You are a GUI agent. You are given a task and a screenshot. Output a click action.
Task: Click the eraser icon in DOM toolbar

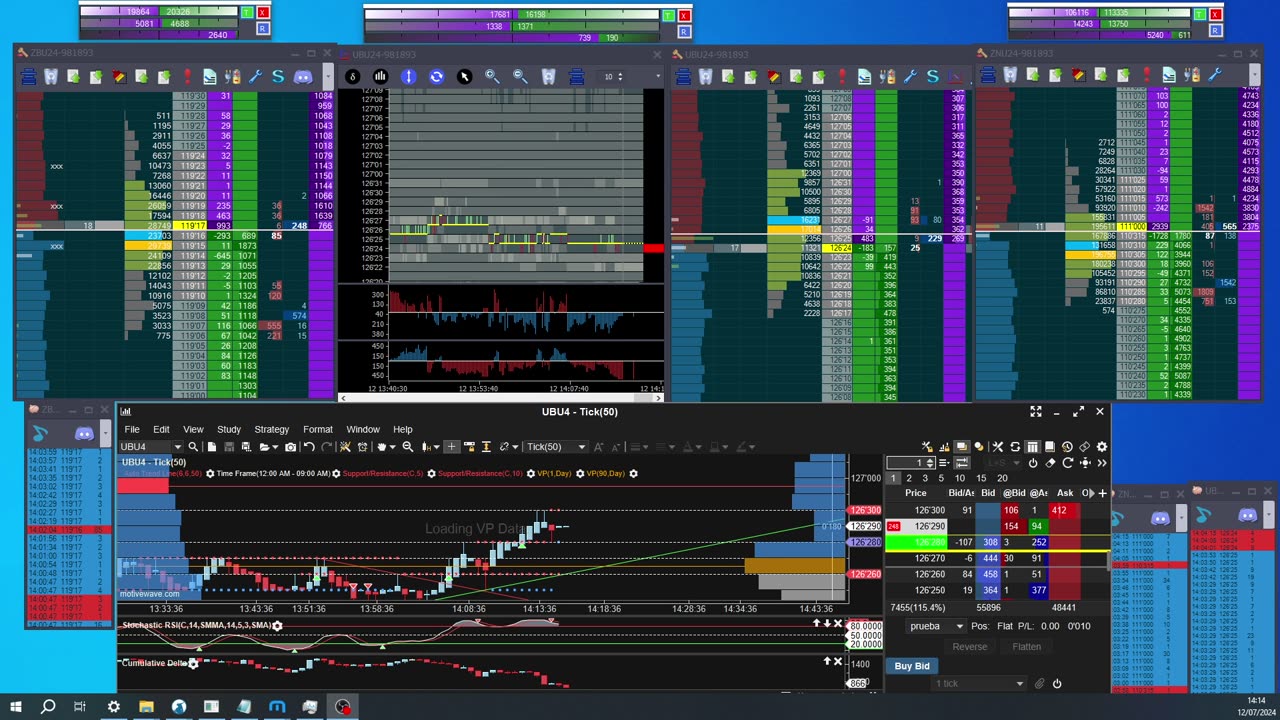(x=1050, y=463)
